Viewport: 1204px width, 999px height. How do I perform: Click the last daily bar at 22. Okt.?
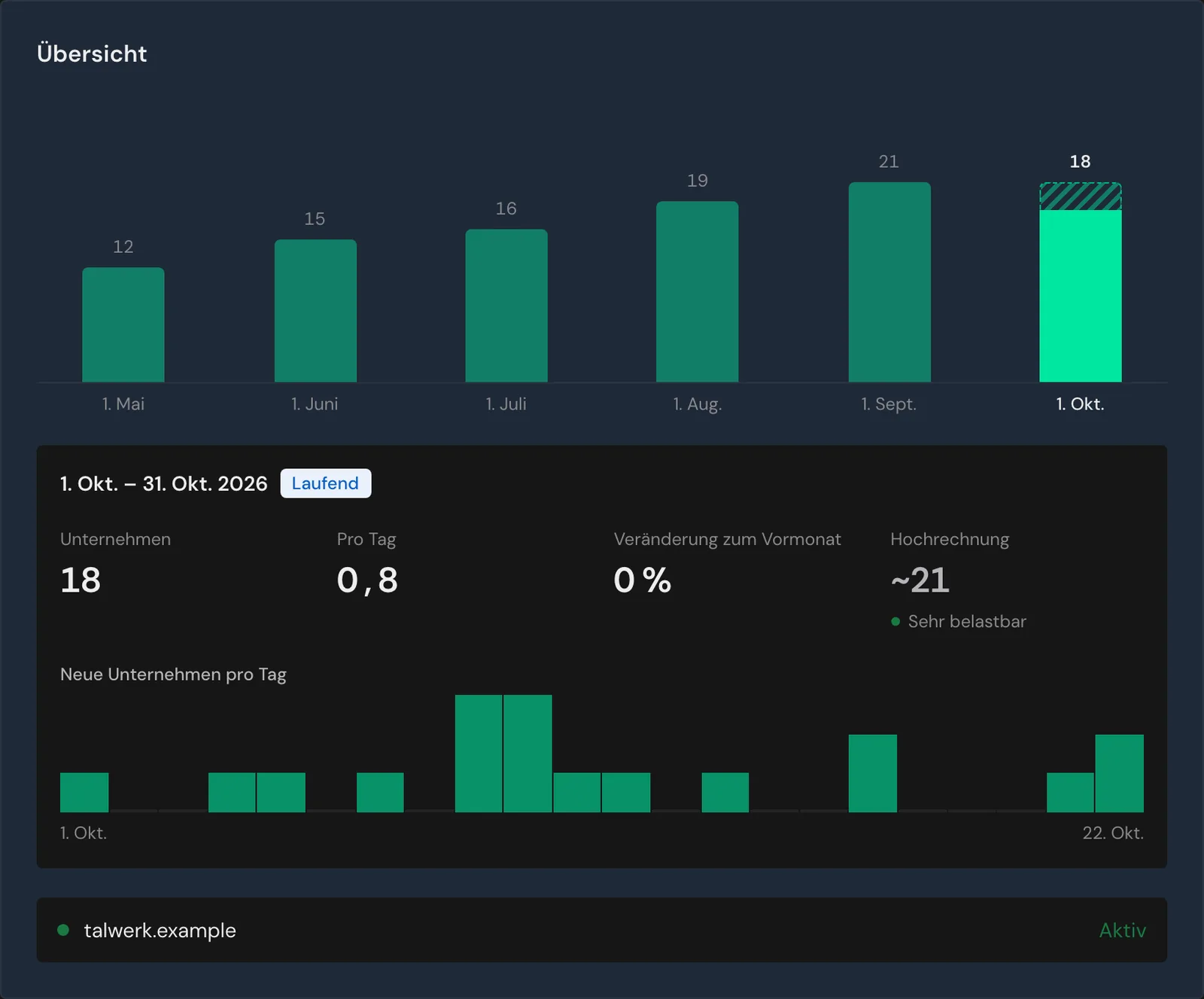tap(1120, 773)
